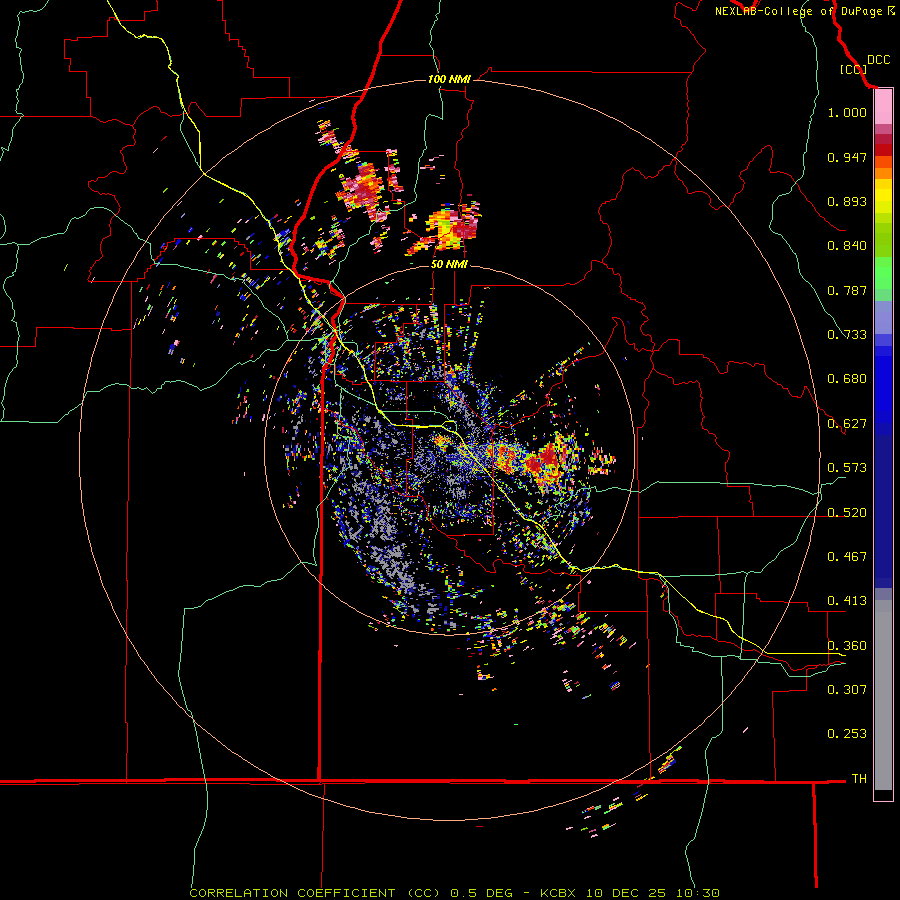Click the 0.307 color scale label
Screen dimensions: 900x900
(x=847, y=689)
